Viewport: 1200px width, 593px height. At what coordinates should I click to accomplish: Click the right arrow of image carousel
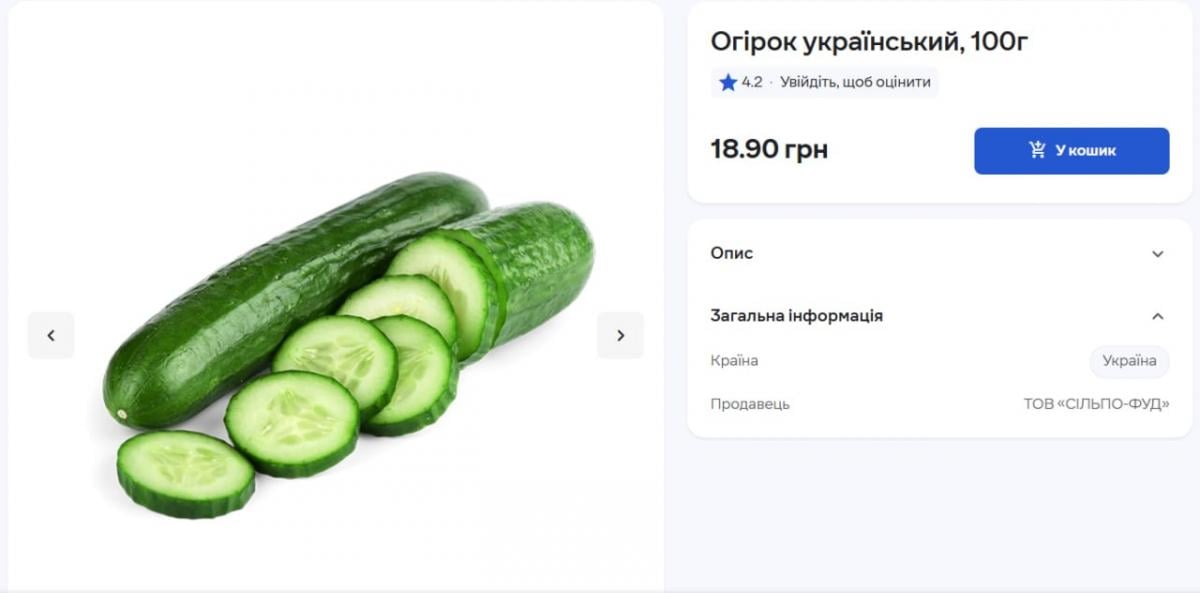pos(620,335)
